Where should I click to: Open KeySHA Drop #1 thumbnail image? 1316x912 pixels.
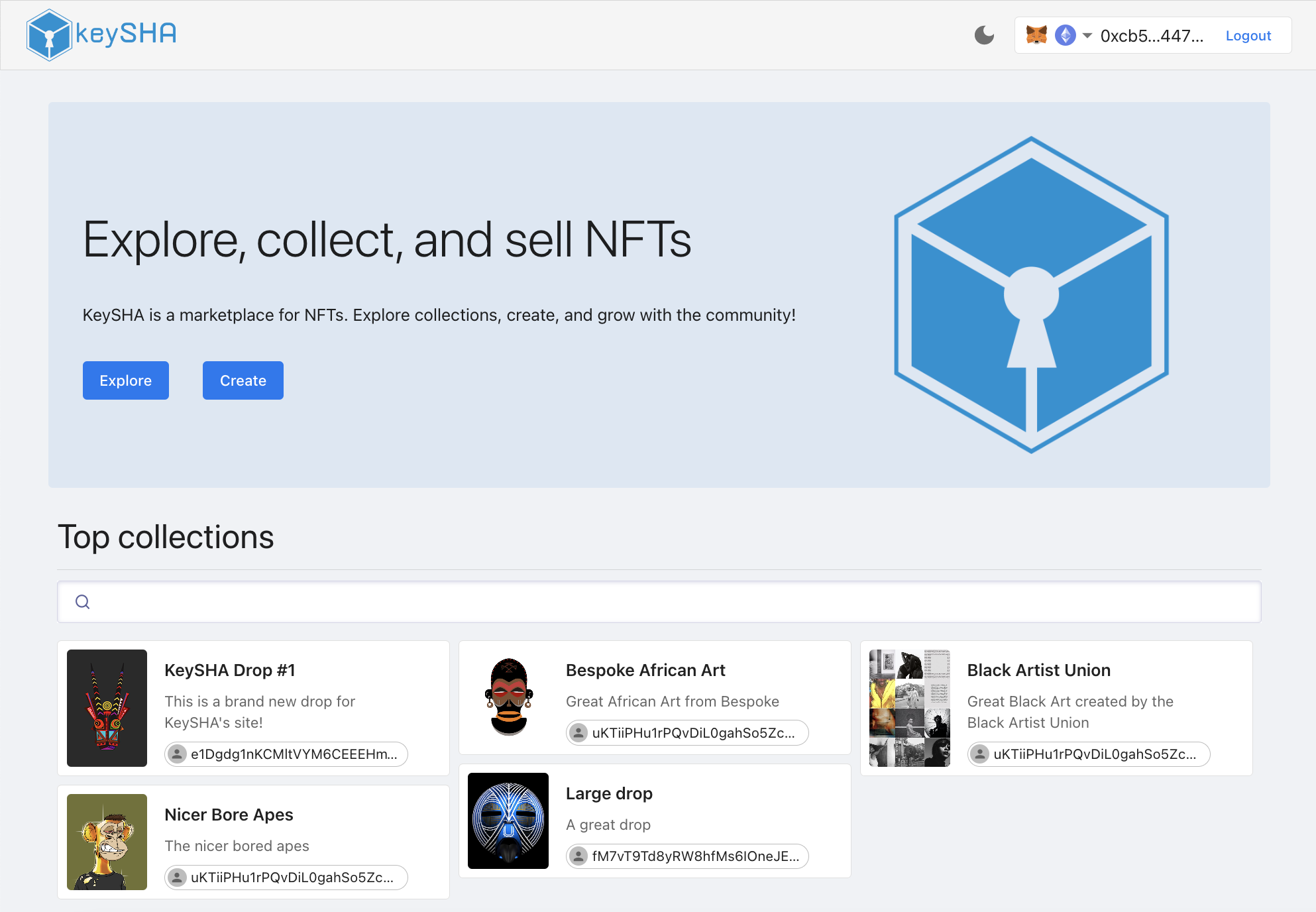[107, 708]
